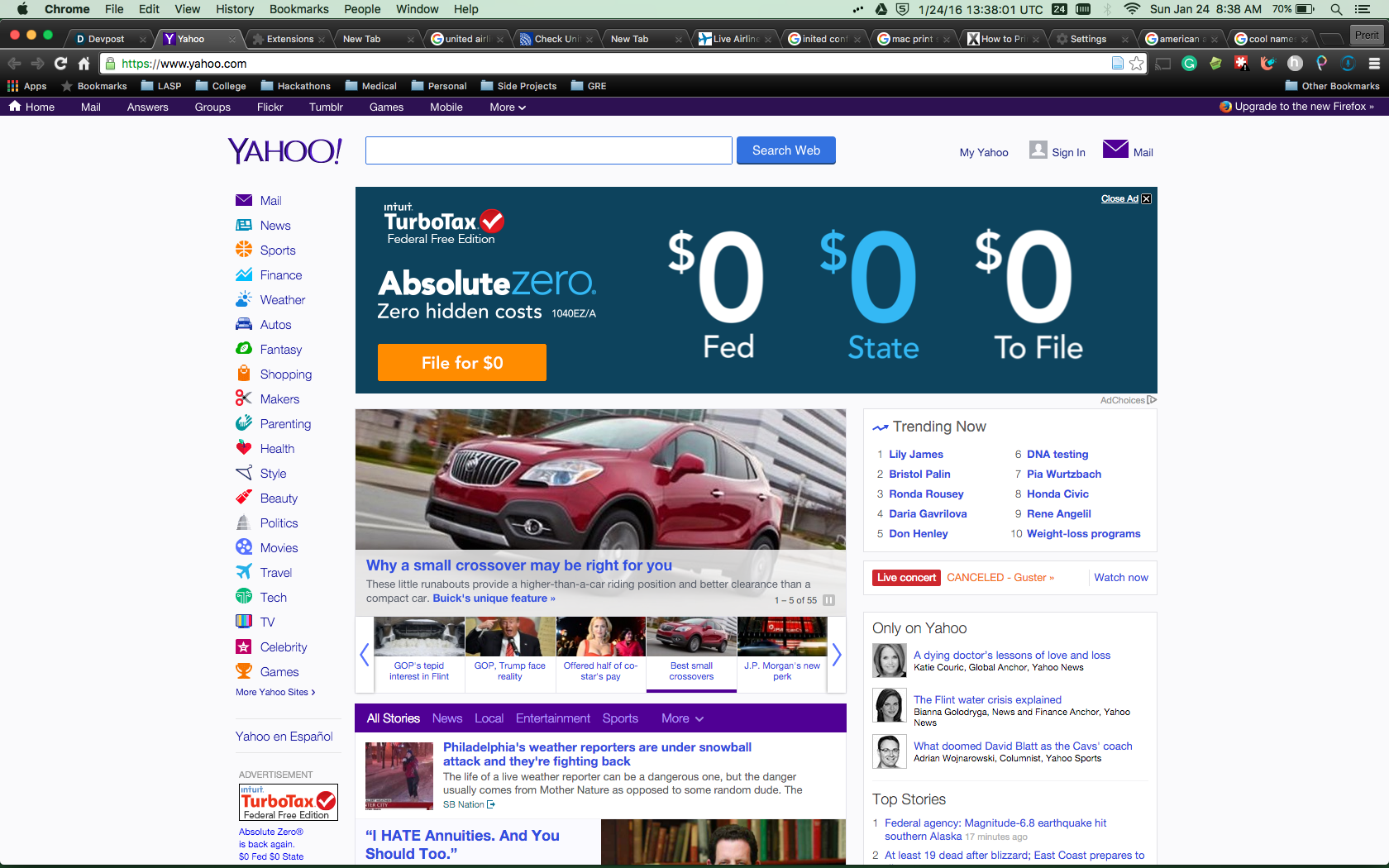Screen dimensions: 1389x868
Task: Open the Health heart icon
Action: click(x=244, y=448)
